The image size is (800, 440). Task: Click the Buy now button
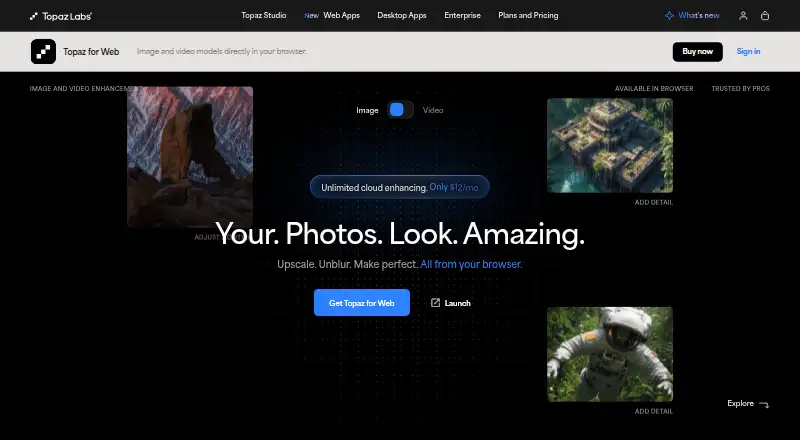click(697, 52)
